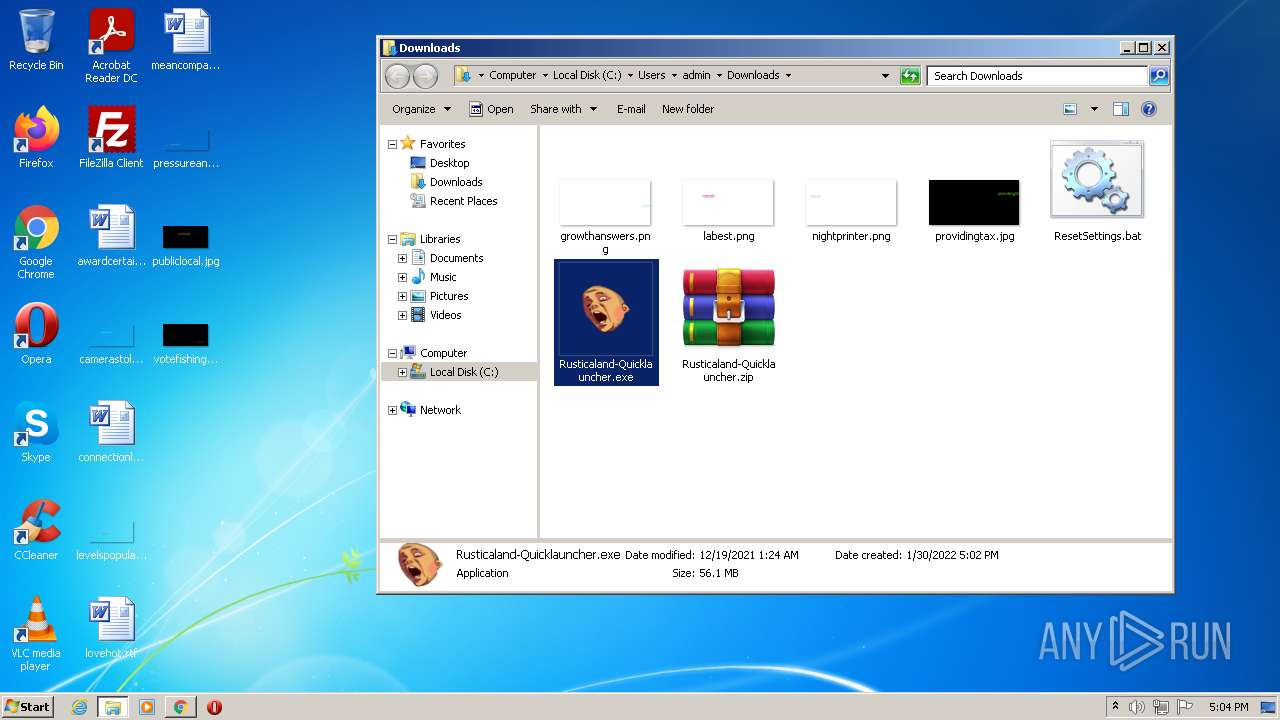Expand the Downloads breadcrumb arrow
Image resolution: width=1280 pixels, height=720 pixels.
click(x=788, y=76)
